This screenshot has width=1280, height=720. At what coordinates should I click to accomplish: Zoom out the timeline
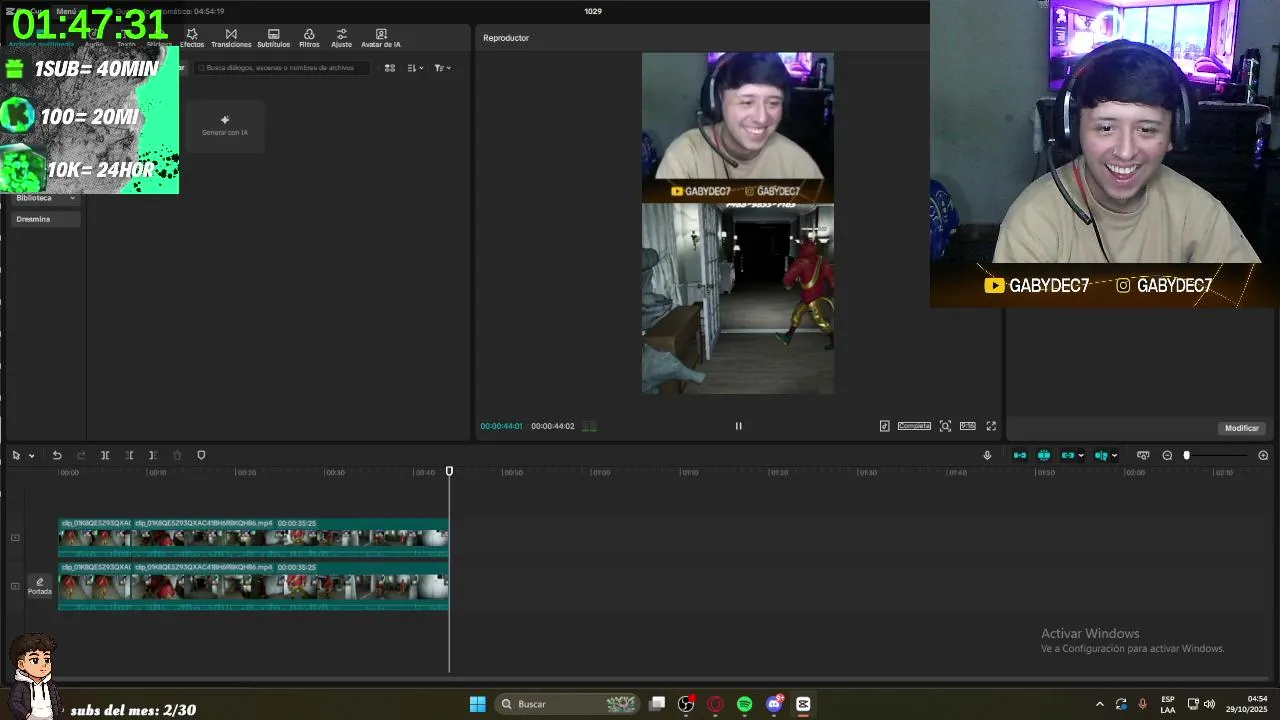tap(1167, 455)
